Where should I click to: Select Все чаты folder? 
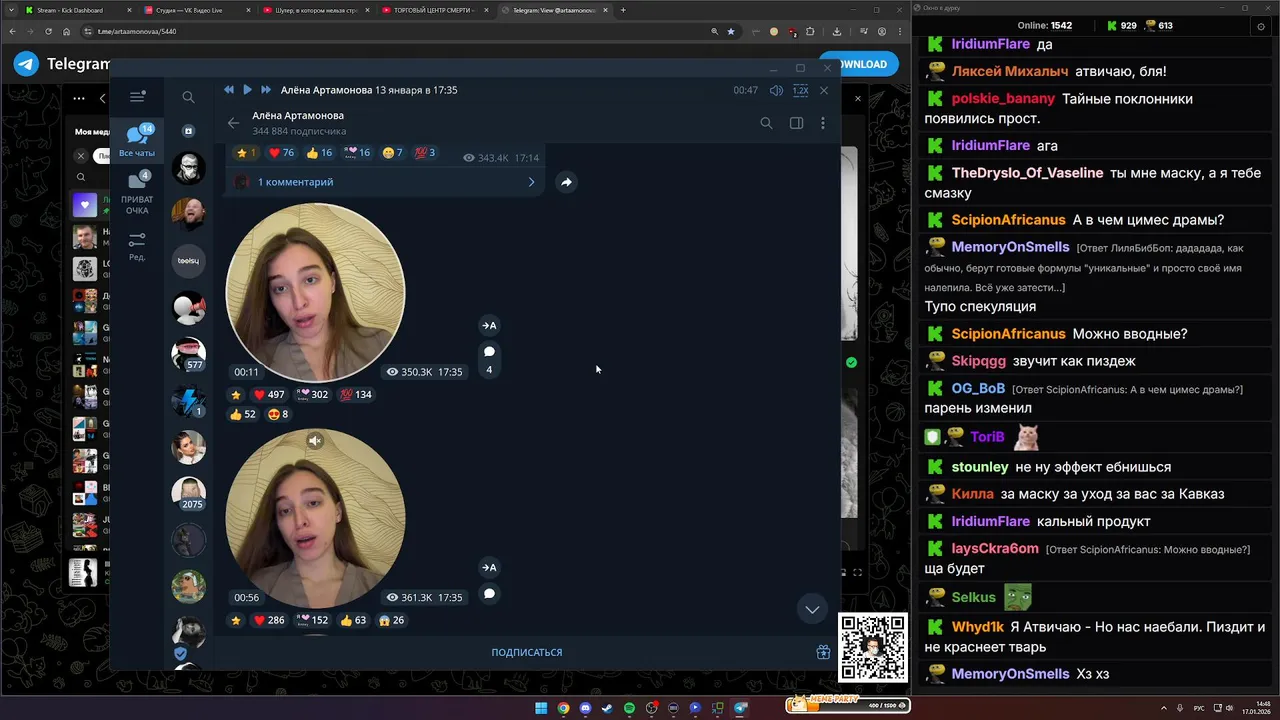(x=137, y=141)
